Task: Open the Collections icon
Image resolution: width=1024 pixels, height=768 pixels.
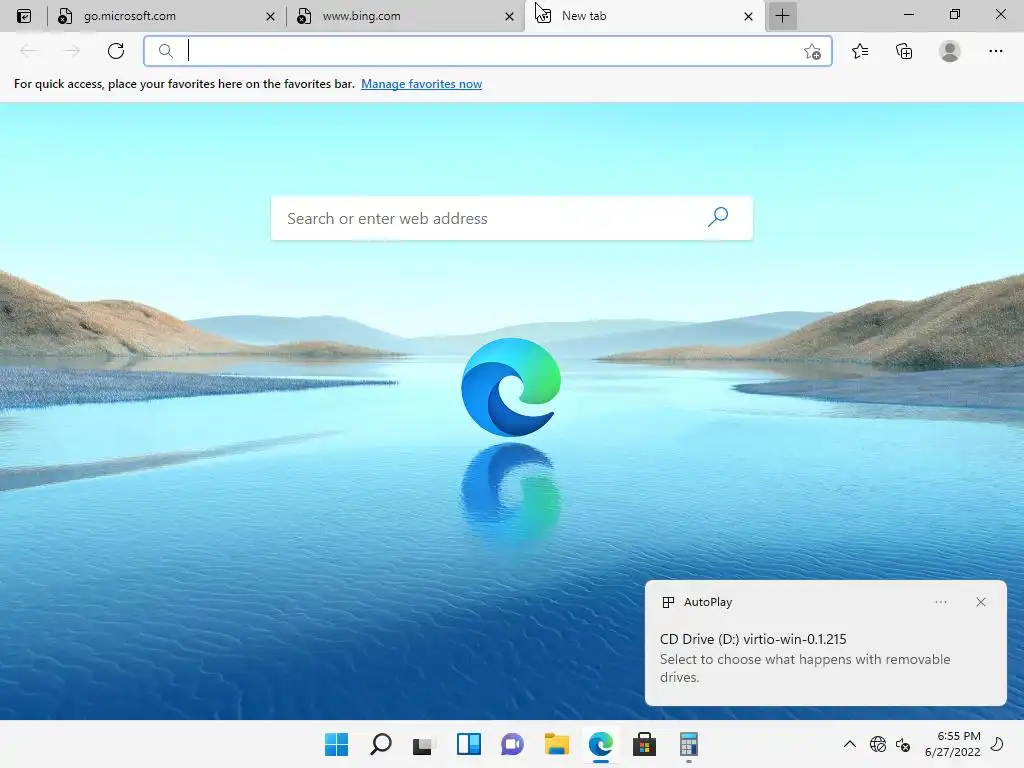Action: (x=904, y=51)
